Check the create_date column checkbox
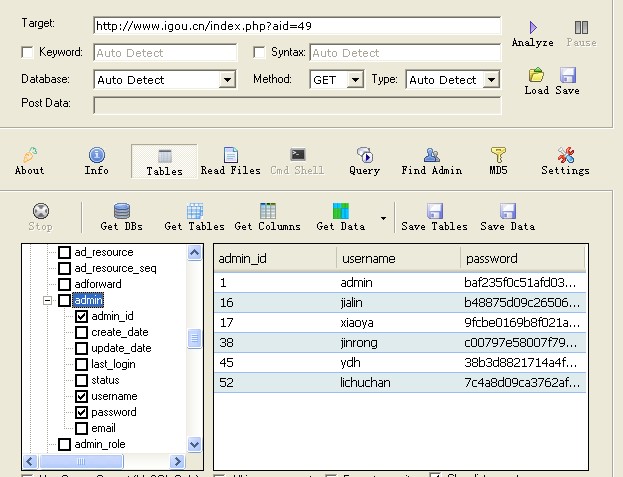The height and width of the screenshot is (477, 623). click(x=81, y=332)
